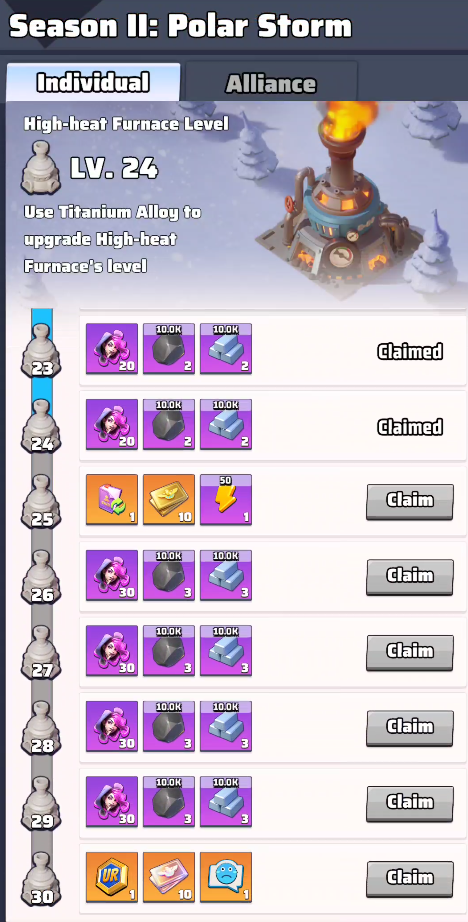Tap the gold ticket icon in level 25 rewards

(169, 500)
